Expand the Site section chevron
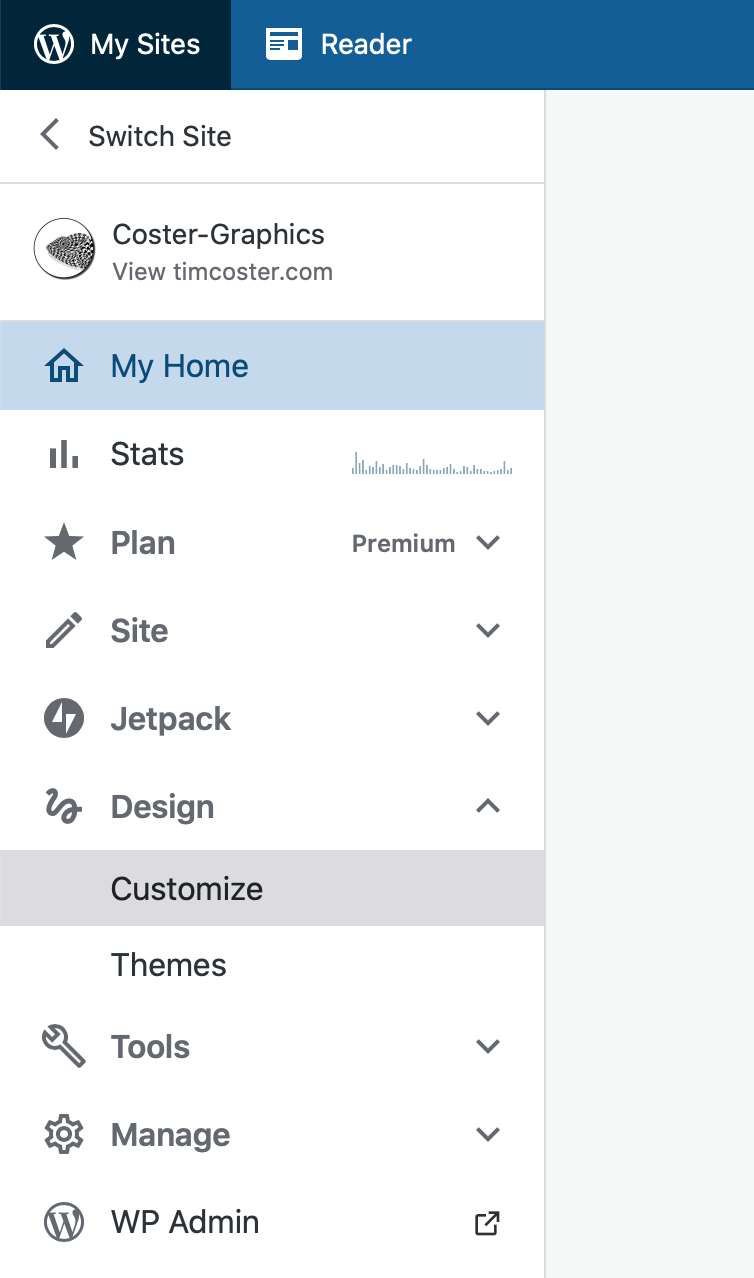Image resolution: width=754 pixels, height=1278 pixels. [488, 631]
